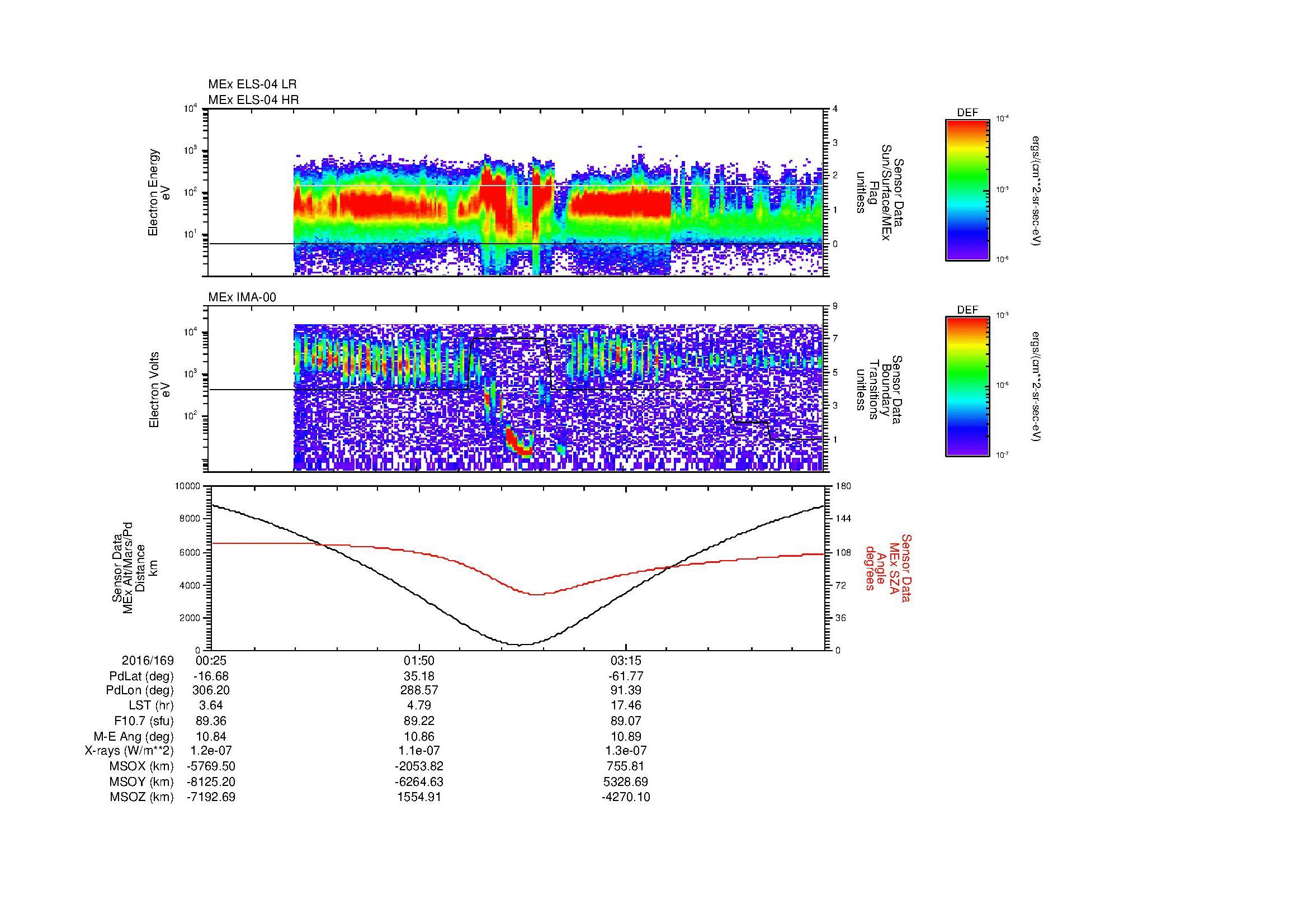Click the MSOX value '755.81'

626,766
